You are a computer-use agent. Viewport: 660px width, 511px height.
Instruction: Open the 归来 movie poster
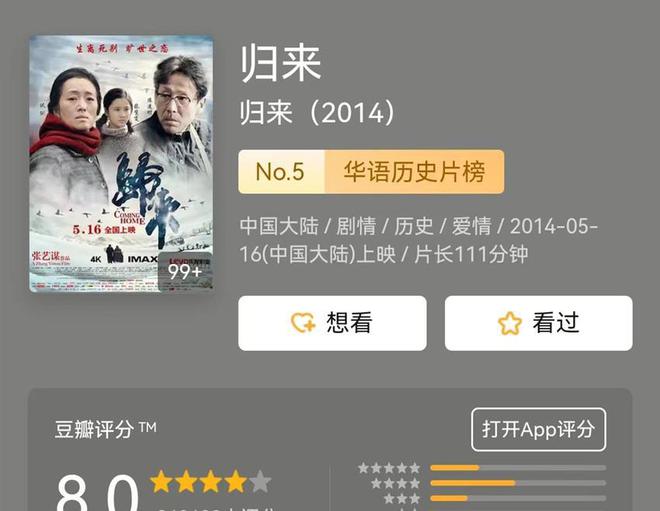click(121, 163)
